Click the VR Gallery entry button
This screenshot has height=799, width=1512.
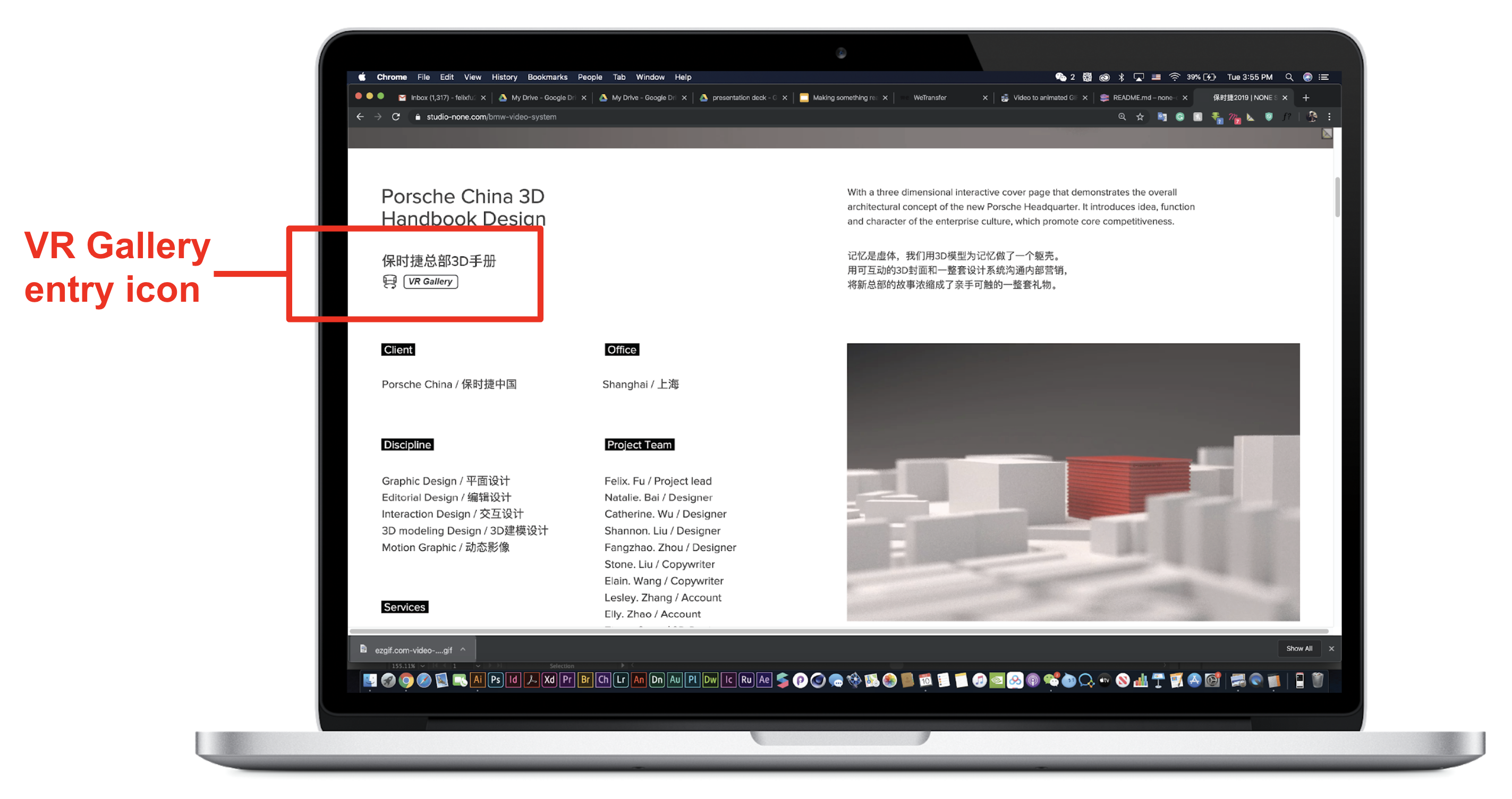coord(430,281)
